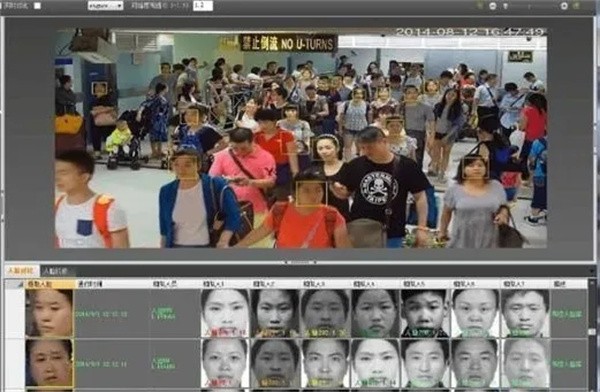
Task: Select the first candidate match photo in row one
Action: pos(225,313)
